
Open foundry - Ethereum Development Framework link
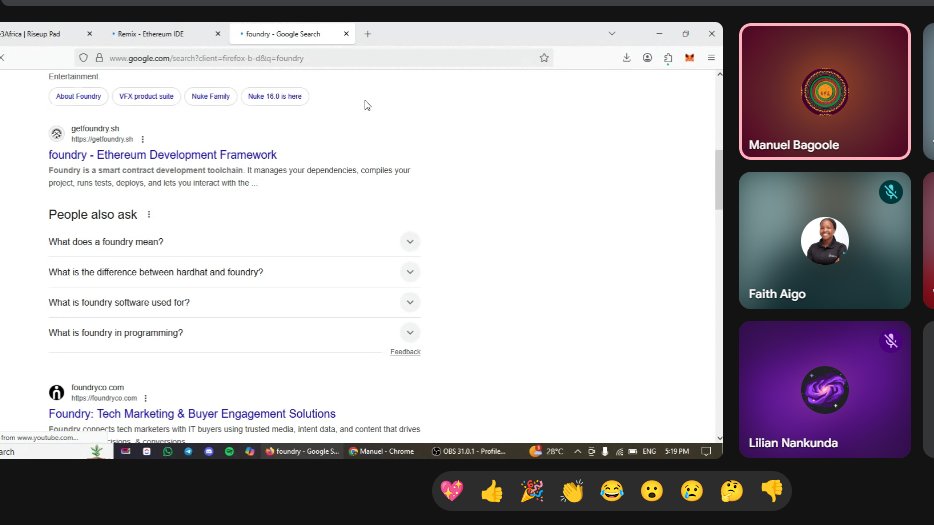163,155
